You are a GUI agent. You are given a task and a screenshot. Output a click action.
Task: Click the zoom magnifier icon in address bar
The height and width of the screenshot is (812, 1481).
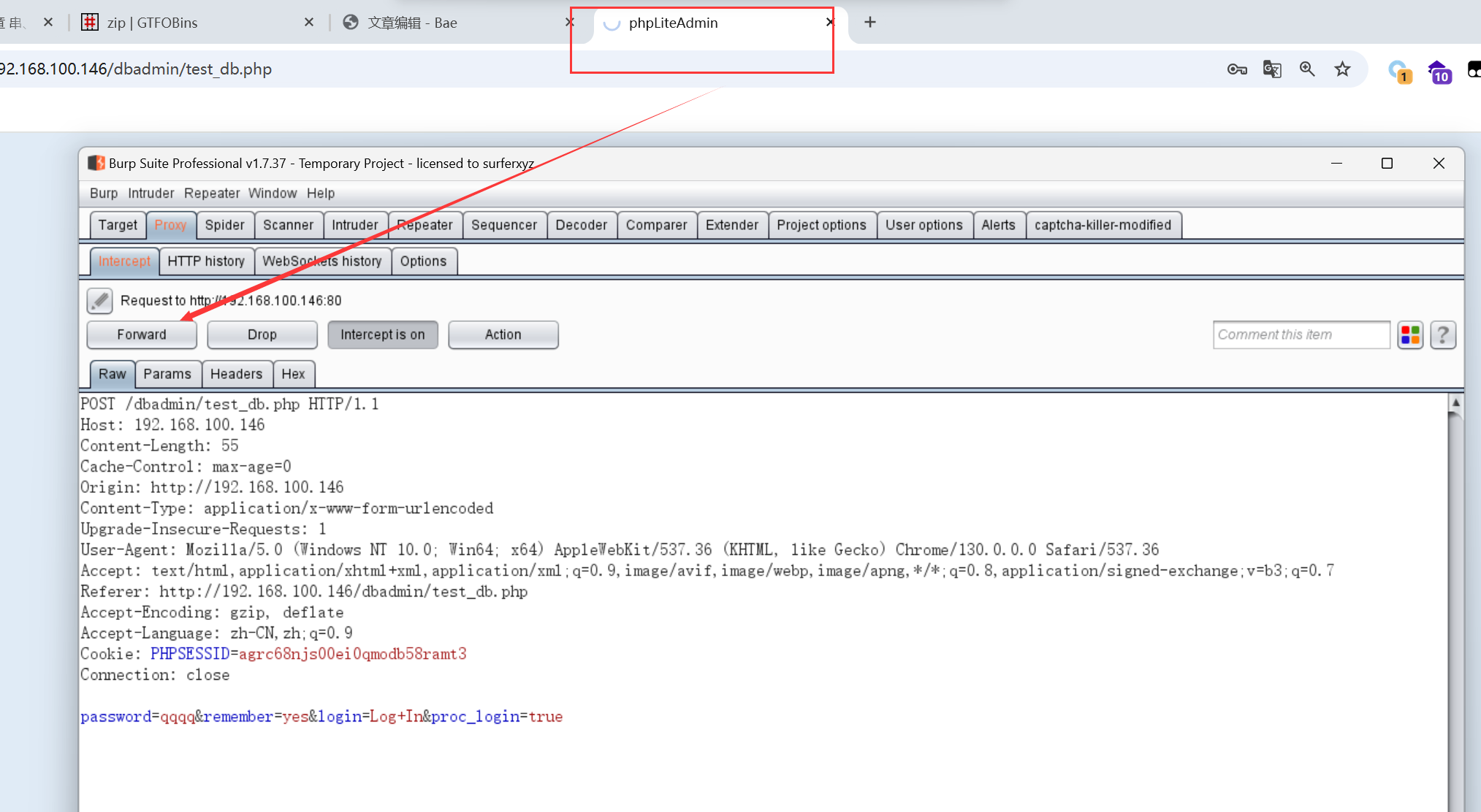click(1307, 69)
